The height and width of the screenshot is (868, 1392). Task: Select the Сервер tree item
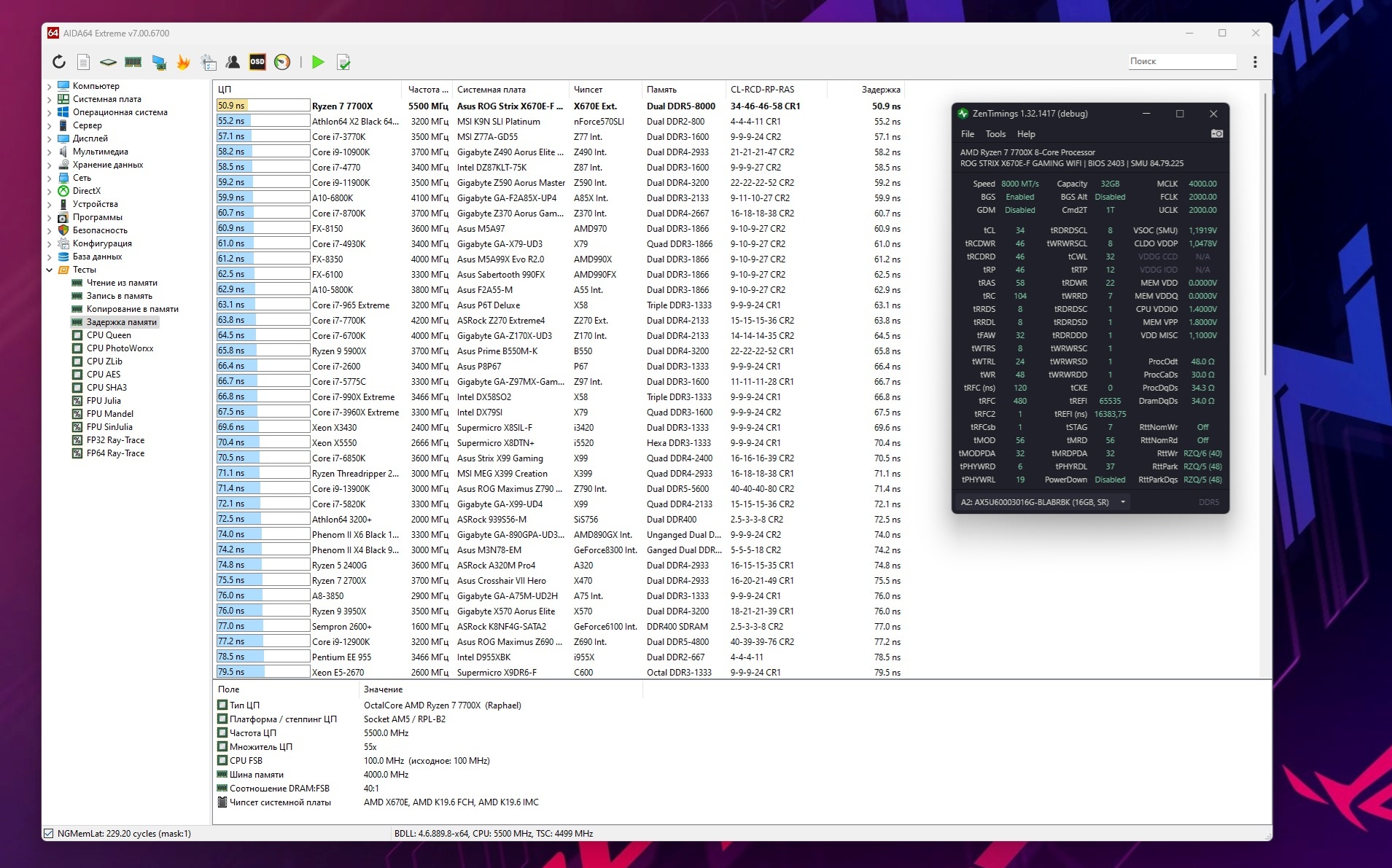pyautogui.click(x=87, y=125)
